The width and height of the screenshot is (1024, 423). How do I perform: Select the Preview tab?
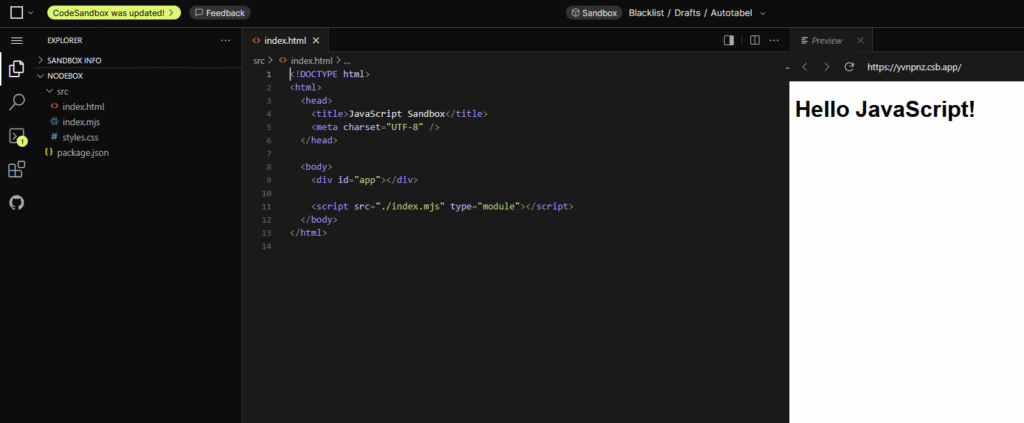pos(826,40)
